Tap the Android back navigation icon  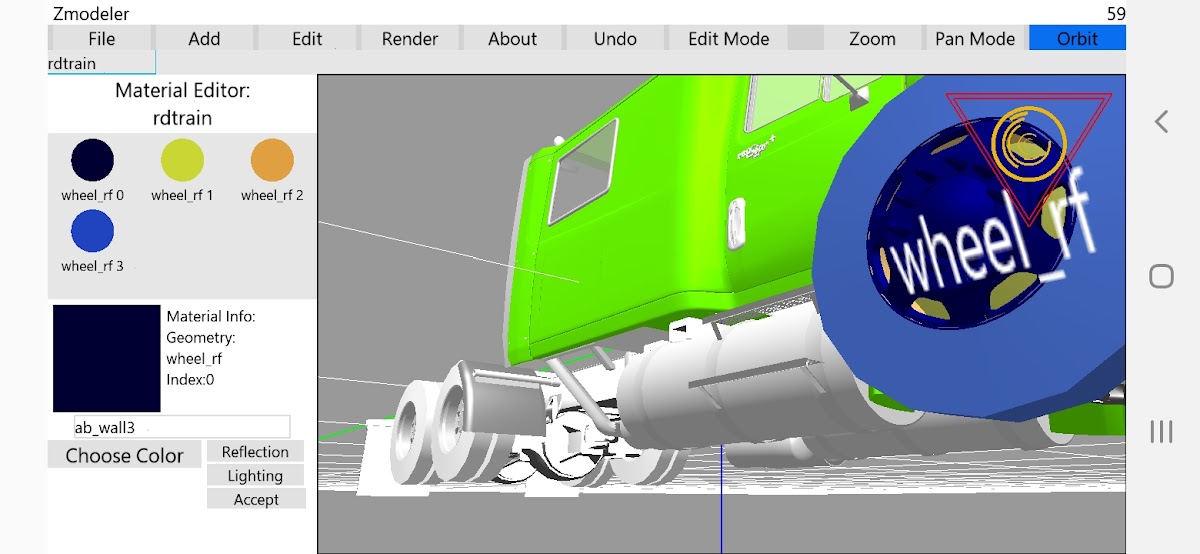click(1161, 122)
